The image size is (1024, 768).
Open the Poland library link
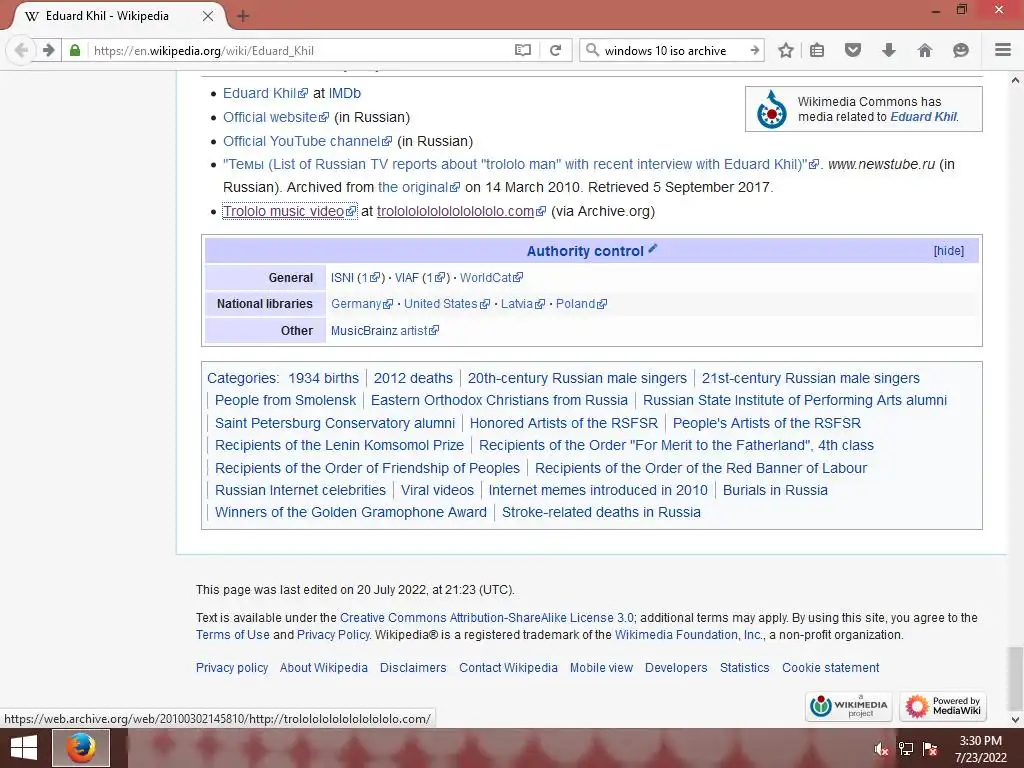581,304
